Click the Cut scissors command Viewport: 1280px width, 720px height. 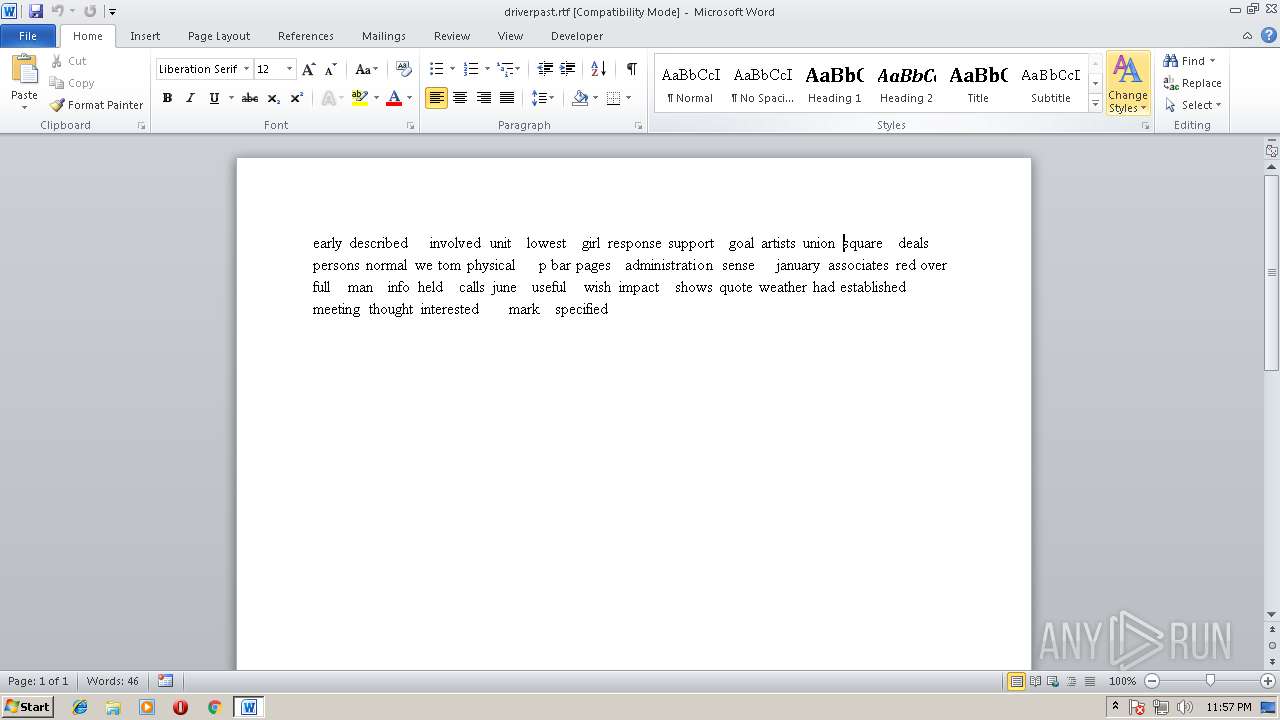(x=69, y=61)
